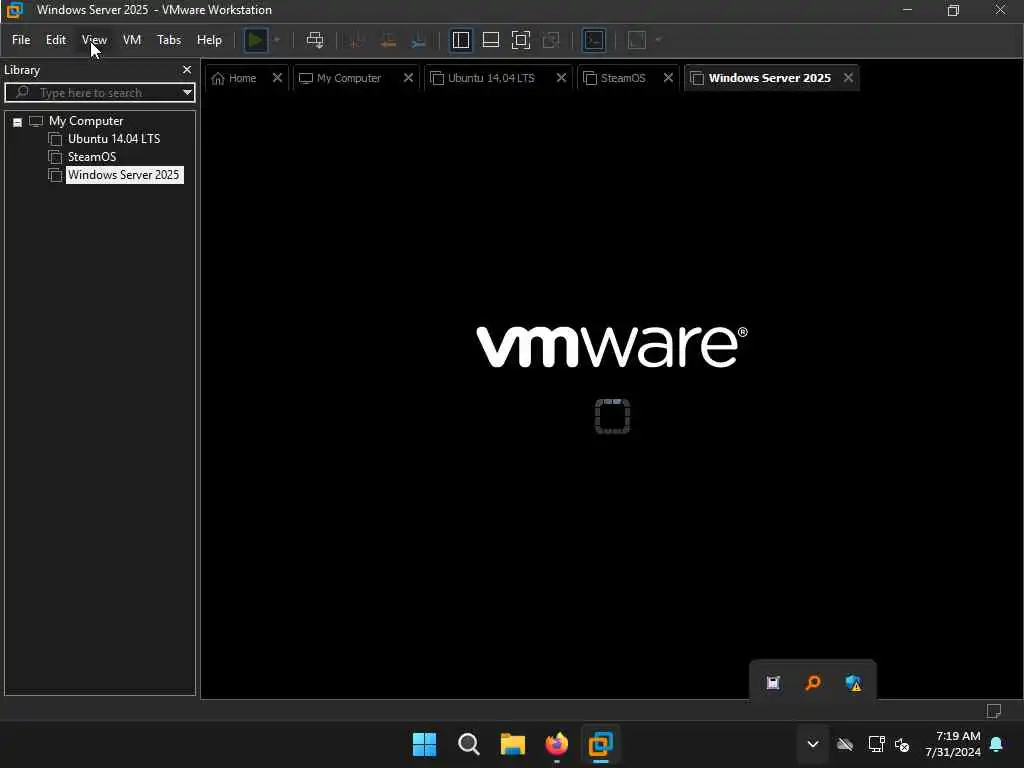The image size is (1024, 768).
Task: Open stretch guest options dropdown arrow
Action: tap(658, 40)
